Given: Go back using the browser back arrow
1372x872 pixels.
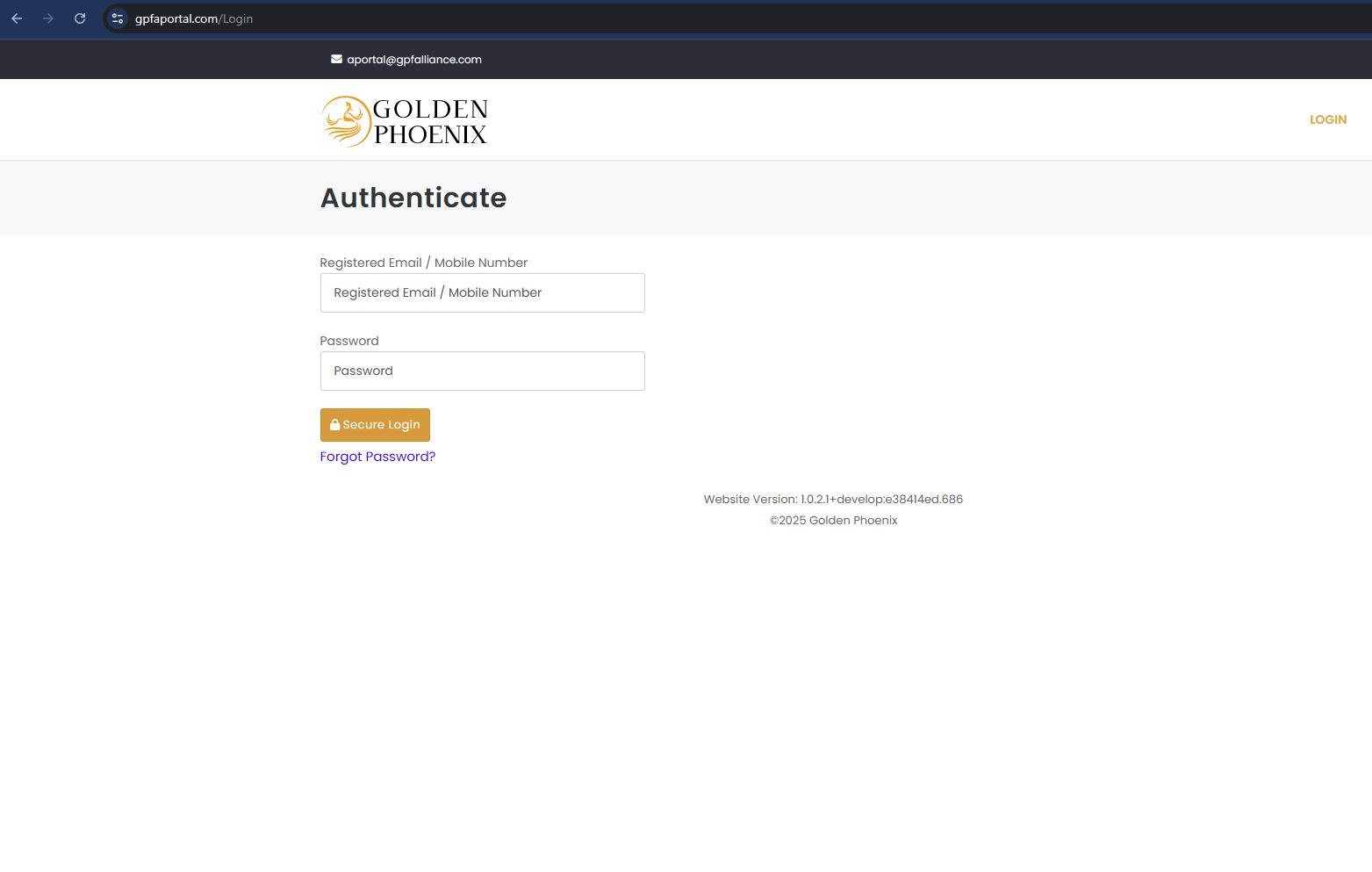Looking at the screenshot, I should [17, 18].
